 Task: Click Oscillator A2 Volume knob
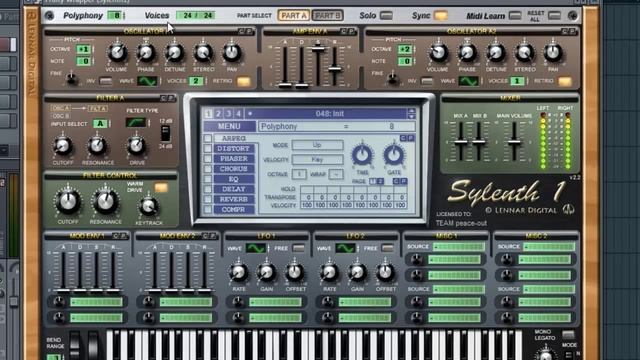[438, 53]
